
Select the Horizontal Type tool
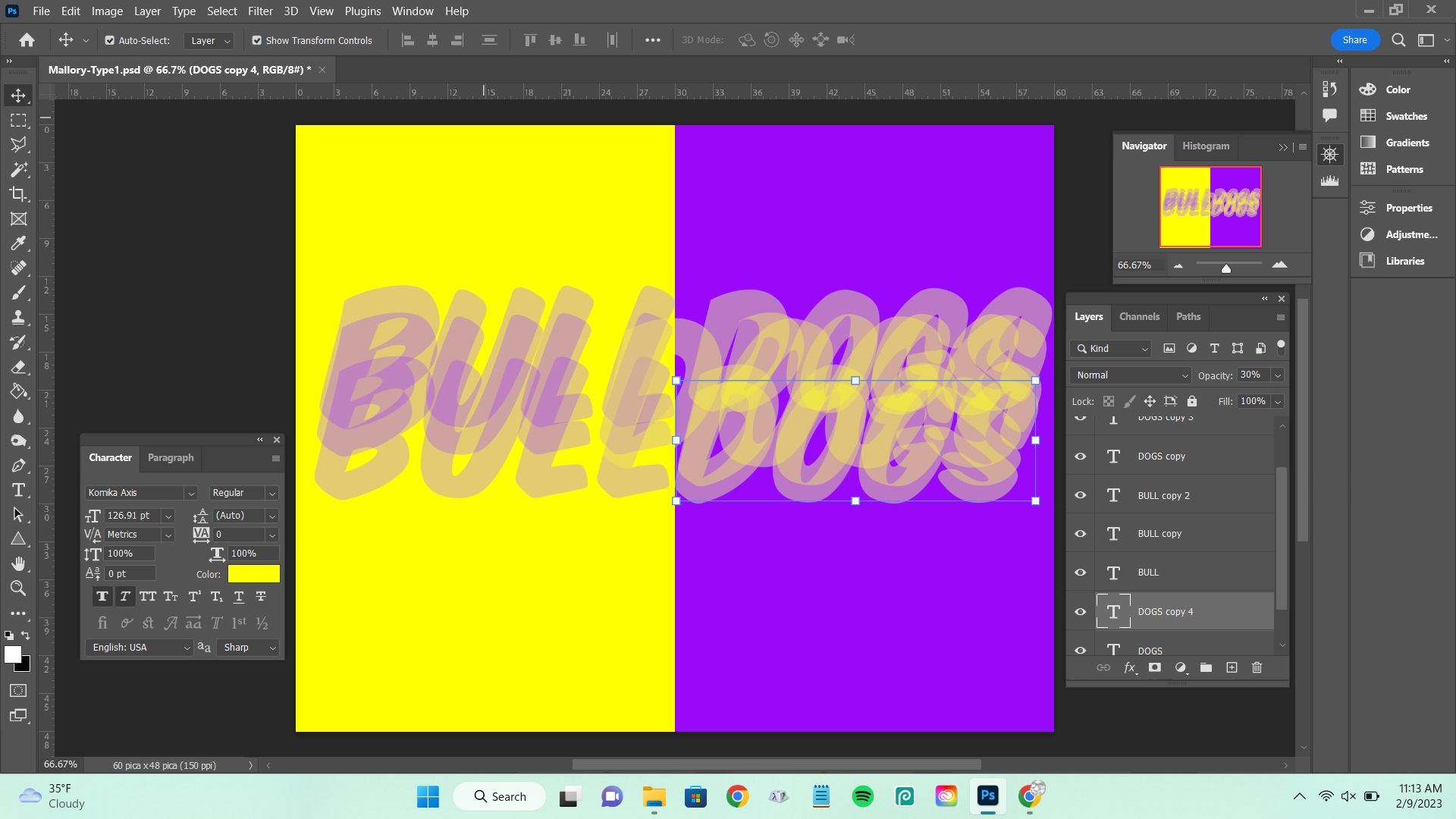click(x=18, y=490)
